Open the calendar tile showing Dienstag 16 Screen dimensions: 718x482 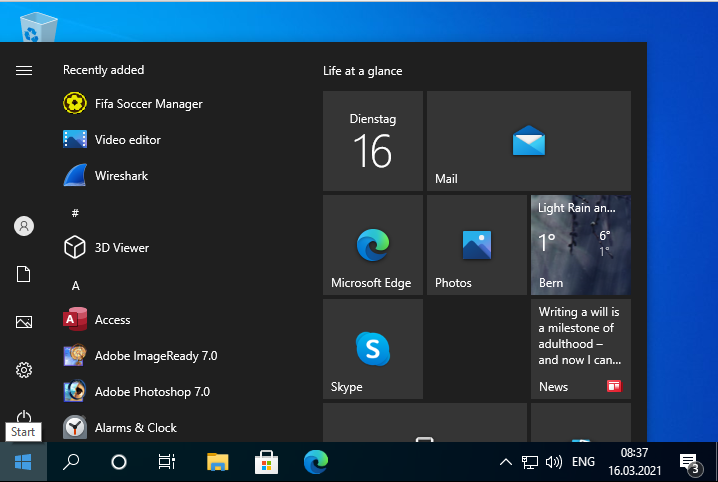[x=372, y=141]
